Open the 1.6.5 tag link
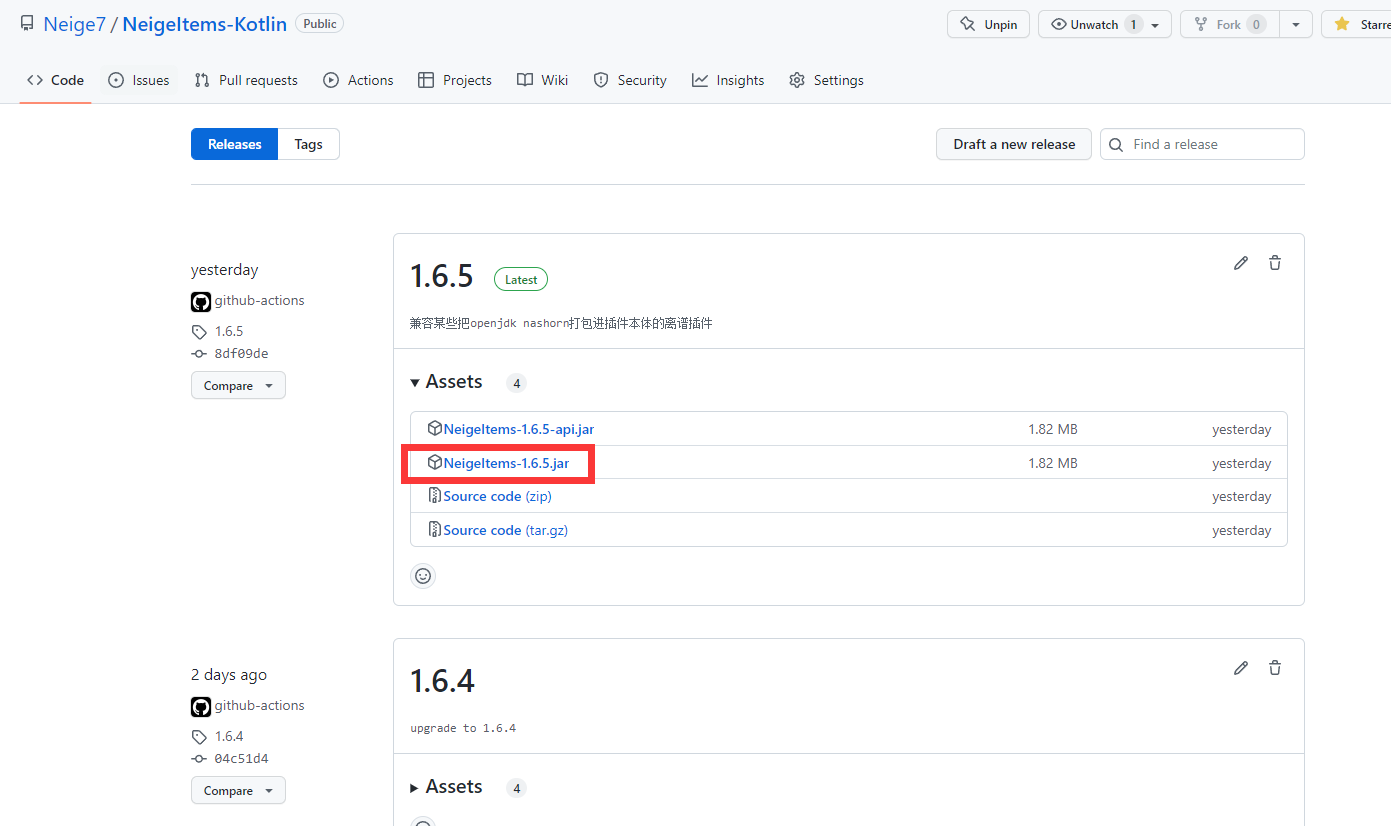The image size is (1391, 826). click(229, 331)
